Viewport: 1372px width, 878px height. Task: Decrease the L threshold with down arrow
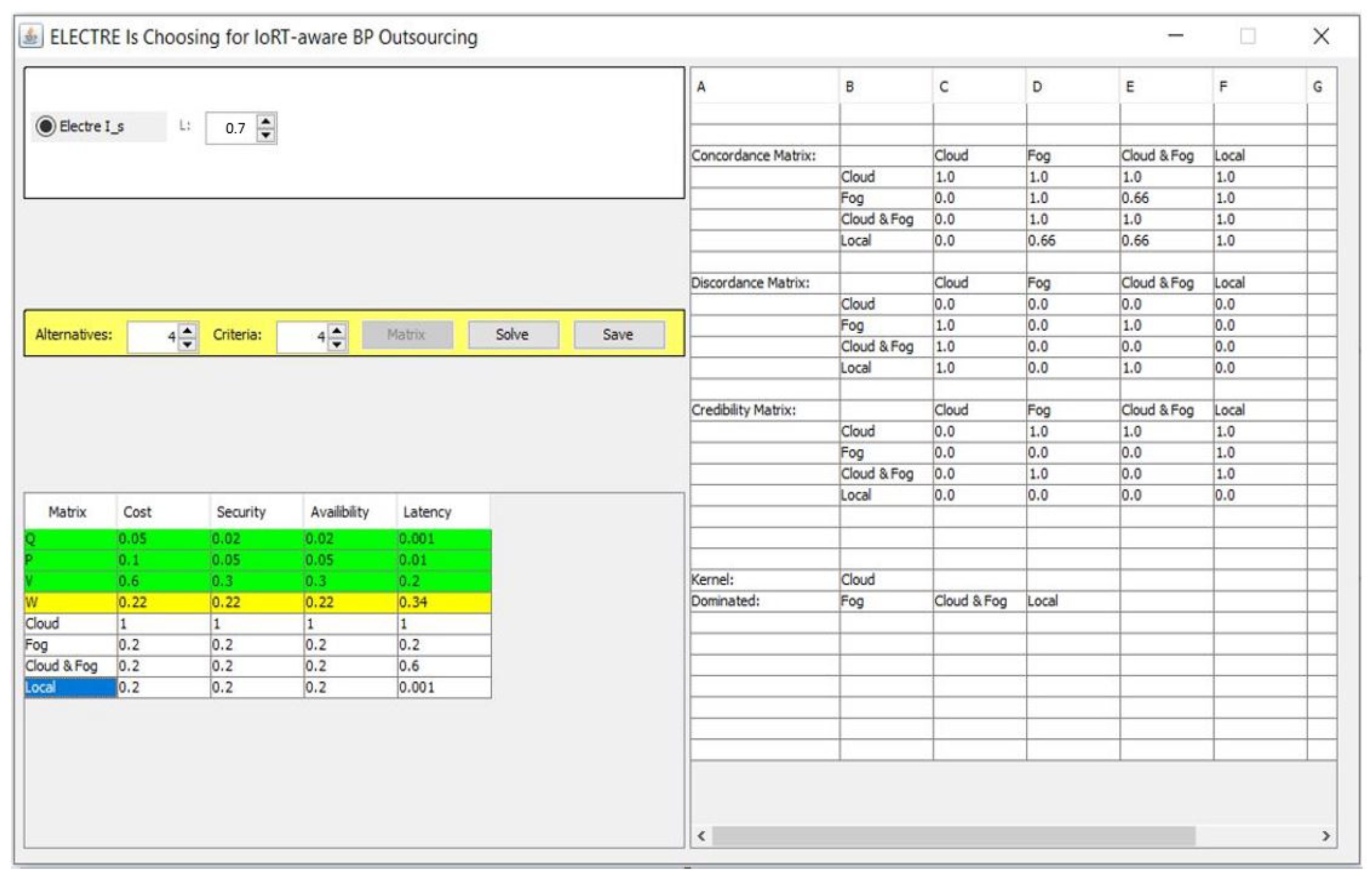pyautogui.click(x=266, y=135)
